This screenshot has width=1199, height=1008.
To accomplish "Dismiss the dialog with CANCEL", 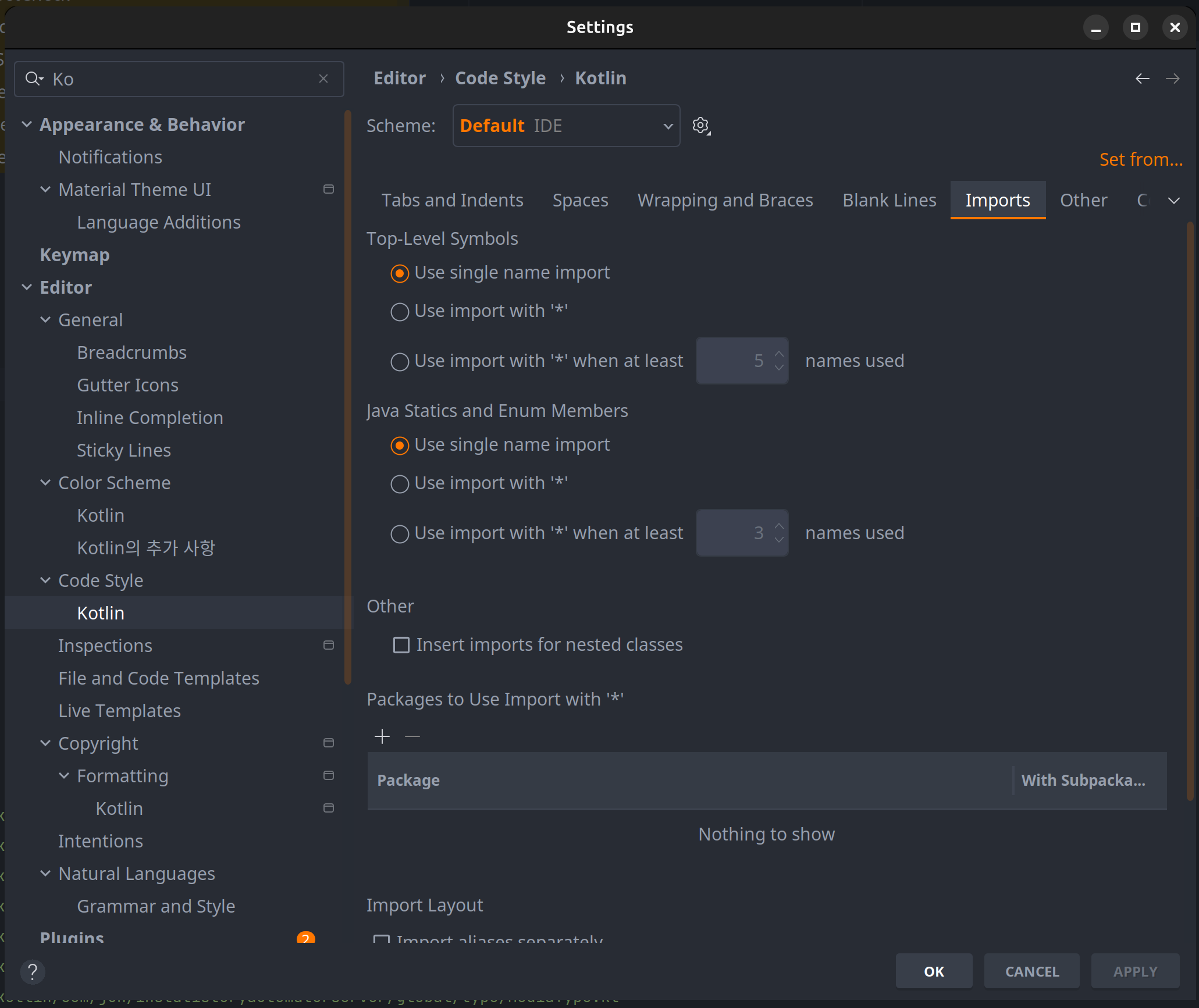I will (x=1032, y=971).
